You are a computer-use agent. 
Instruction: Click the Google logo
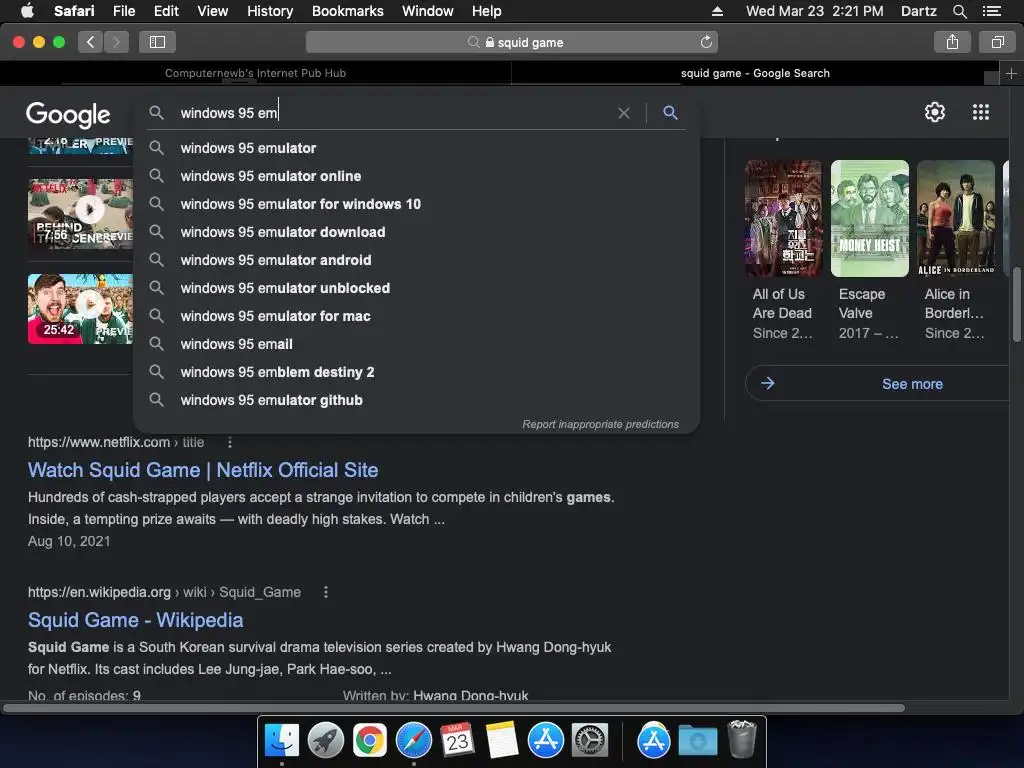(x=68, y=115)
